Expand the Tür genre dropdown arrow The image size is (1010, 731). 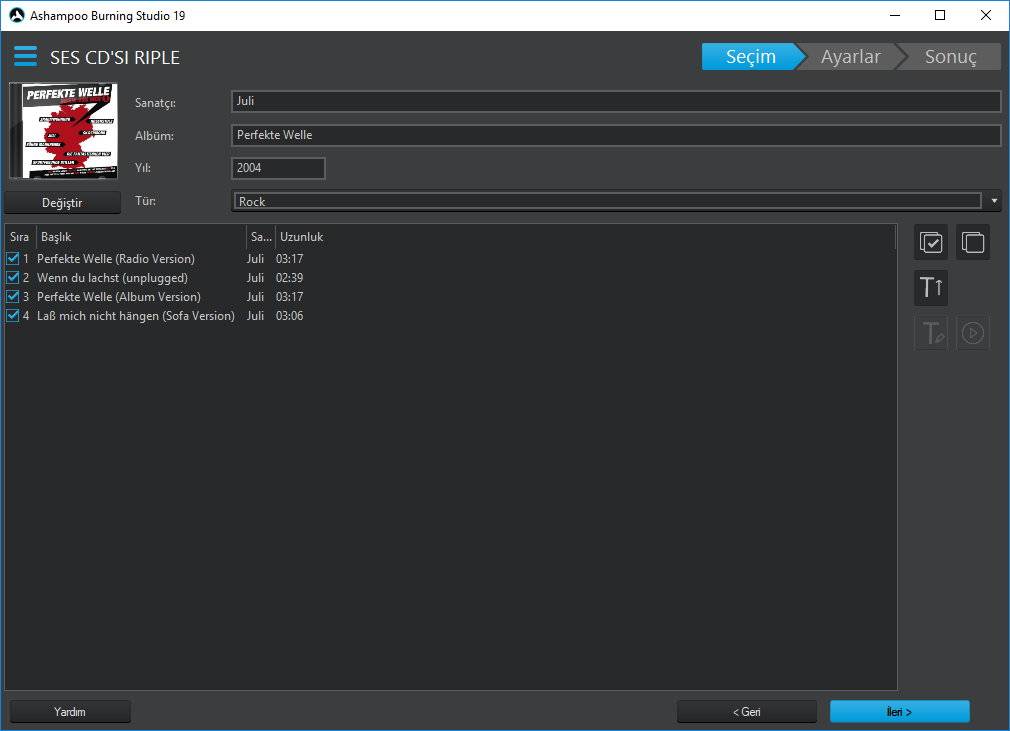(994, 201)
